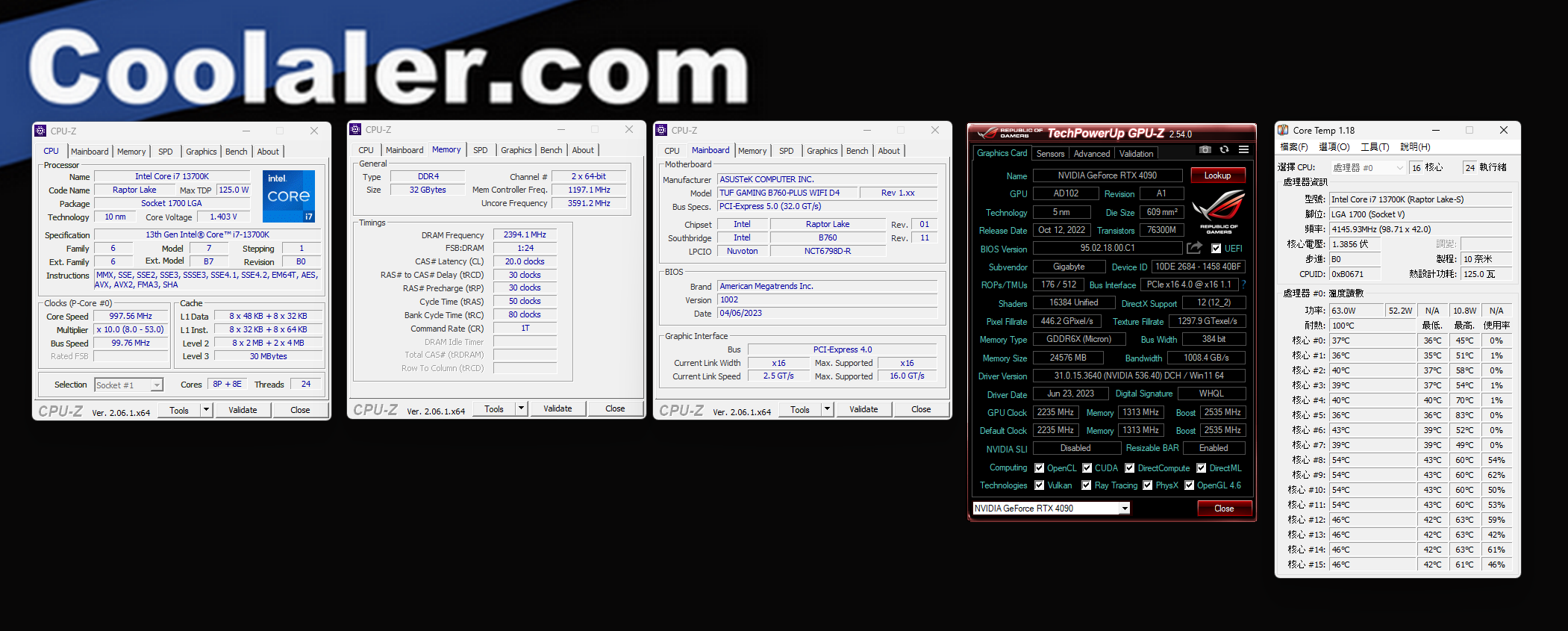Click the Lookup button in GPU-Z
This screenshot has height=631, width=1568.
(x=1217, y=175)
